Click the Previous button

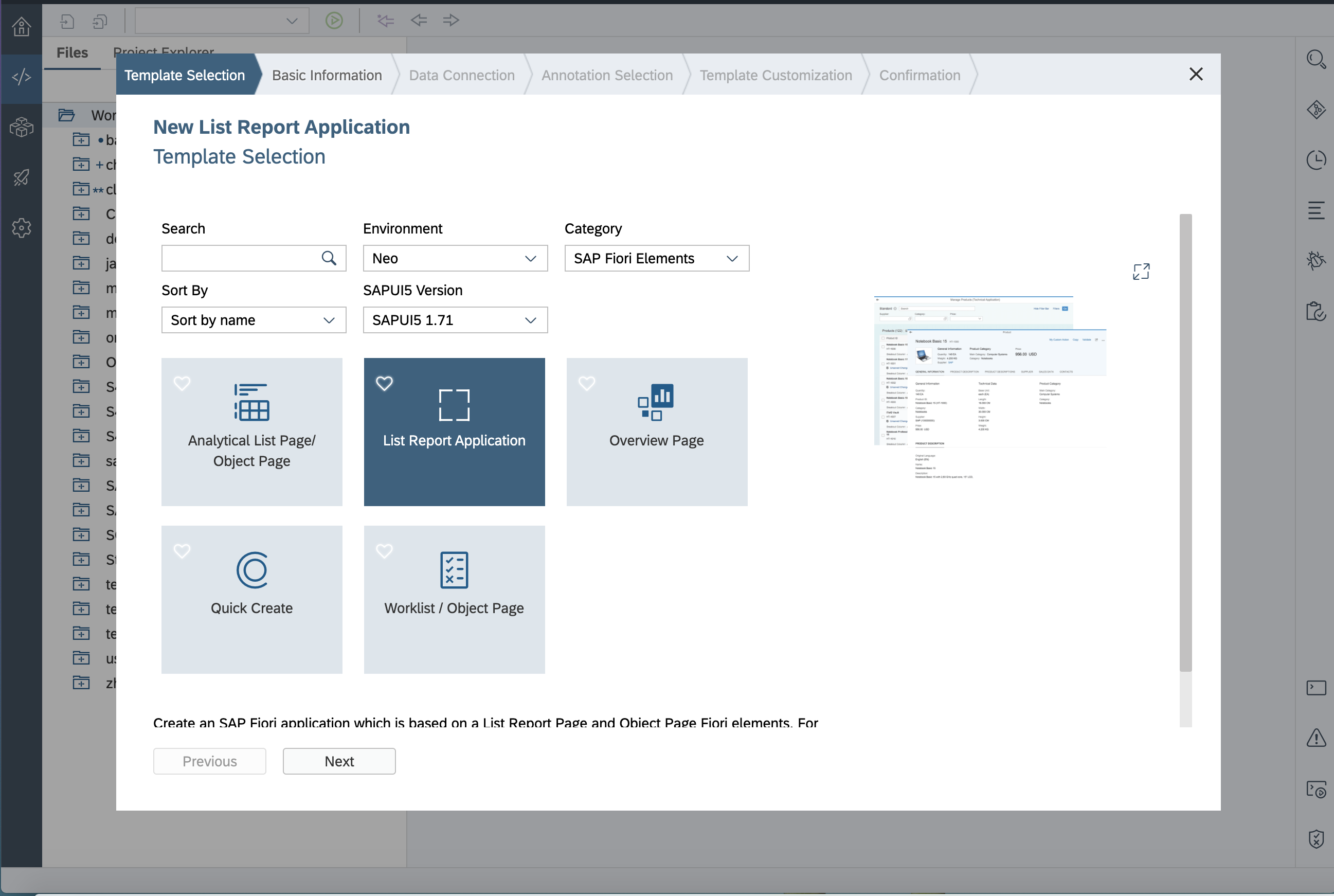pos(209,761)
